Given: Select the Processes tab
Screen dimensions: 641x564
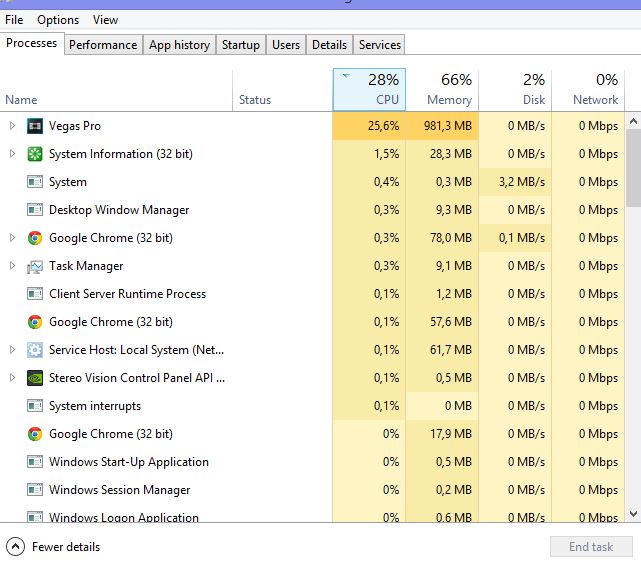Looking at the screenshot, I should (31, 43).
